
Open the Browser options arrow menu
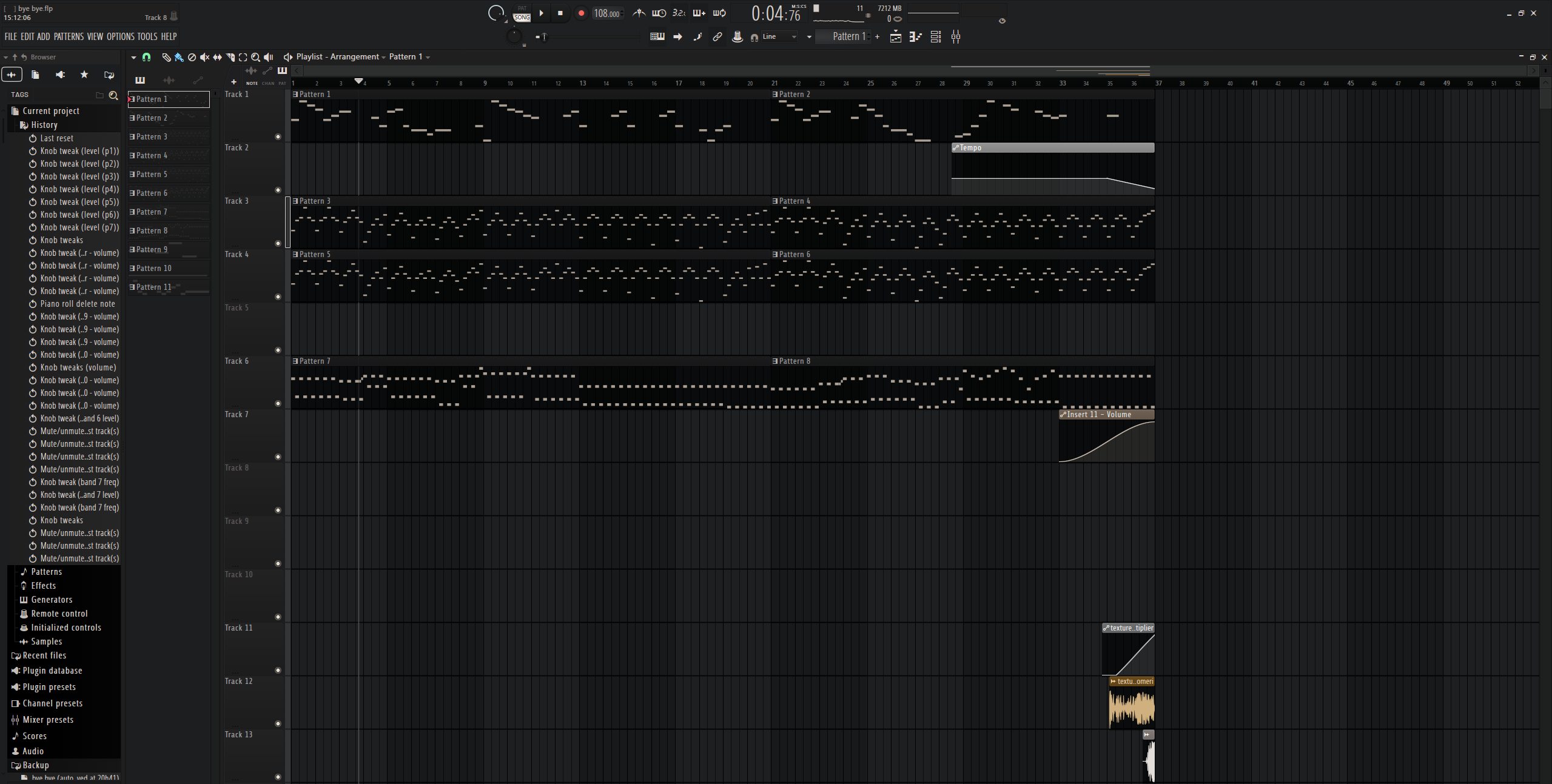(5, 57)
